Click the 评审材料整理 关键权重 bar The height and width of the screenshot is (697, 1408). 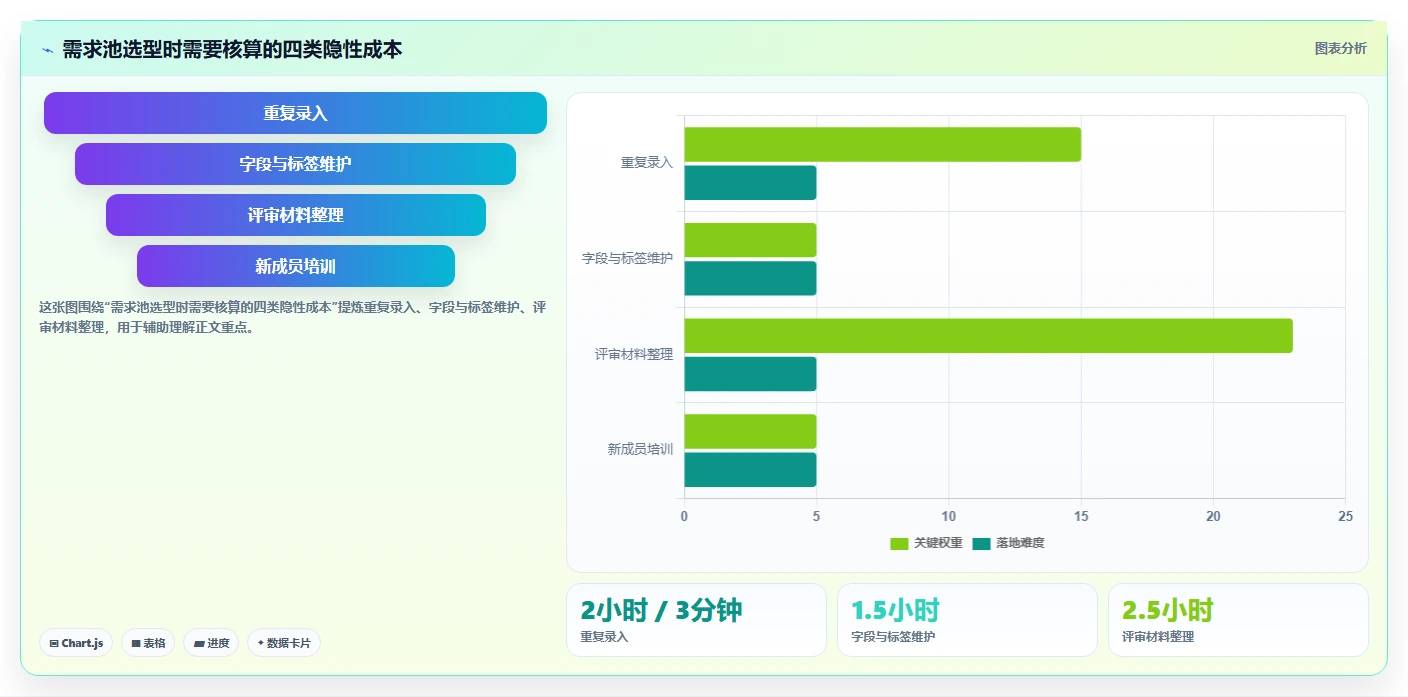[x=989, y=336]
